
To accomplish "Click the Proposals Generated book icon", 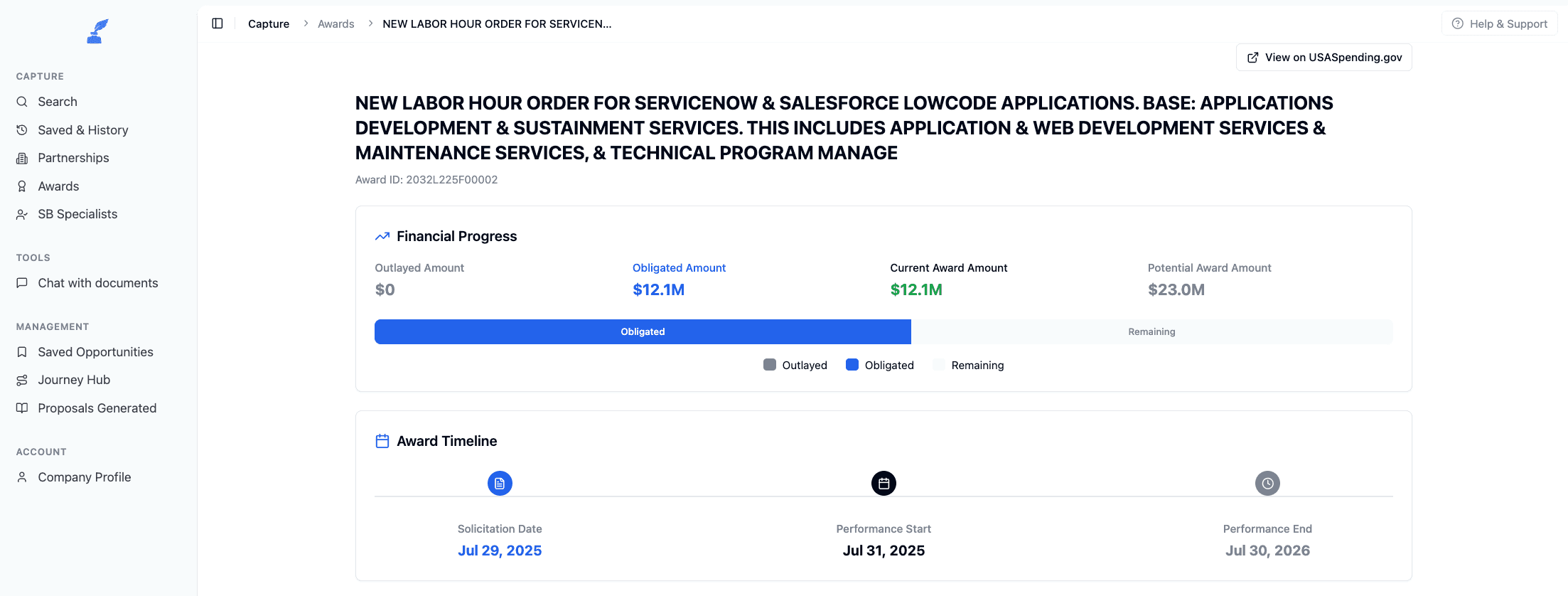I will pos(22,408).
